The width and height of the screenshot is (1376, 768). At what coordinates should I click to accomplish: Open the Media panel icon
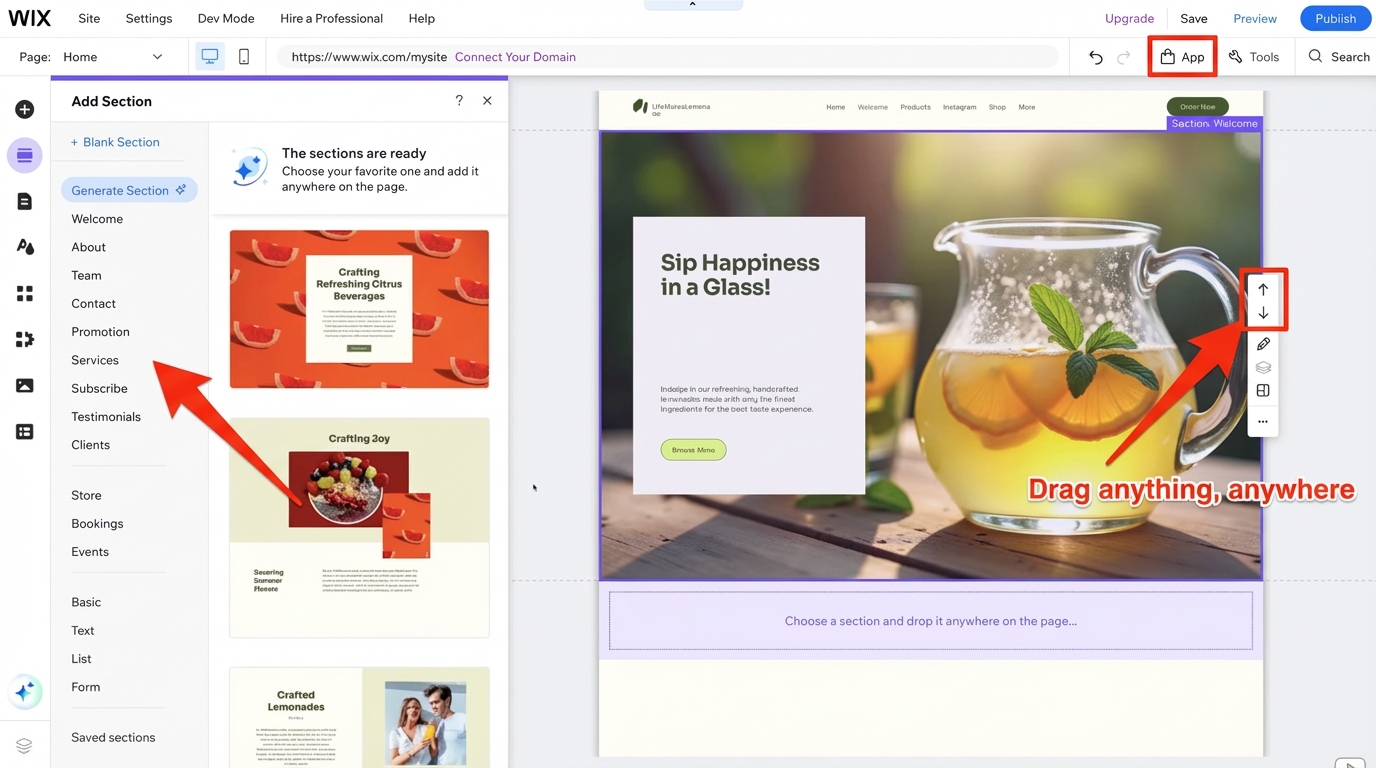coord(25,385)
